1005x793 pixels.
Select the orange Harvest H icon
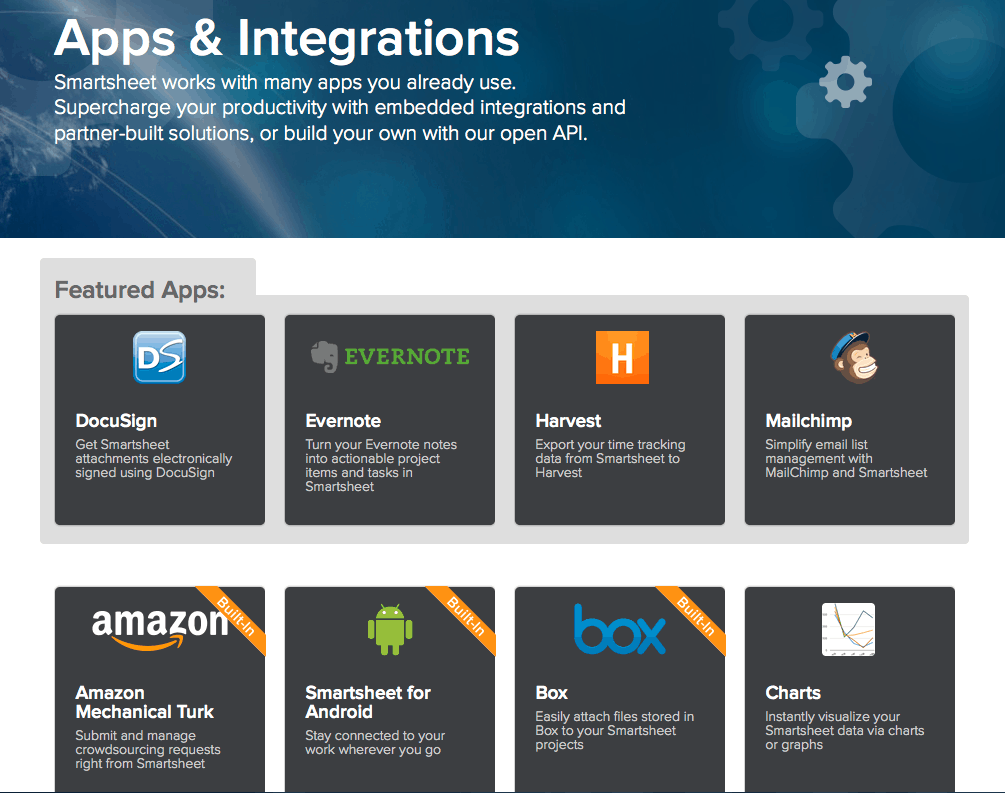622,357
